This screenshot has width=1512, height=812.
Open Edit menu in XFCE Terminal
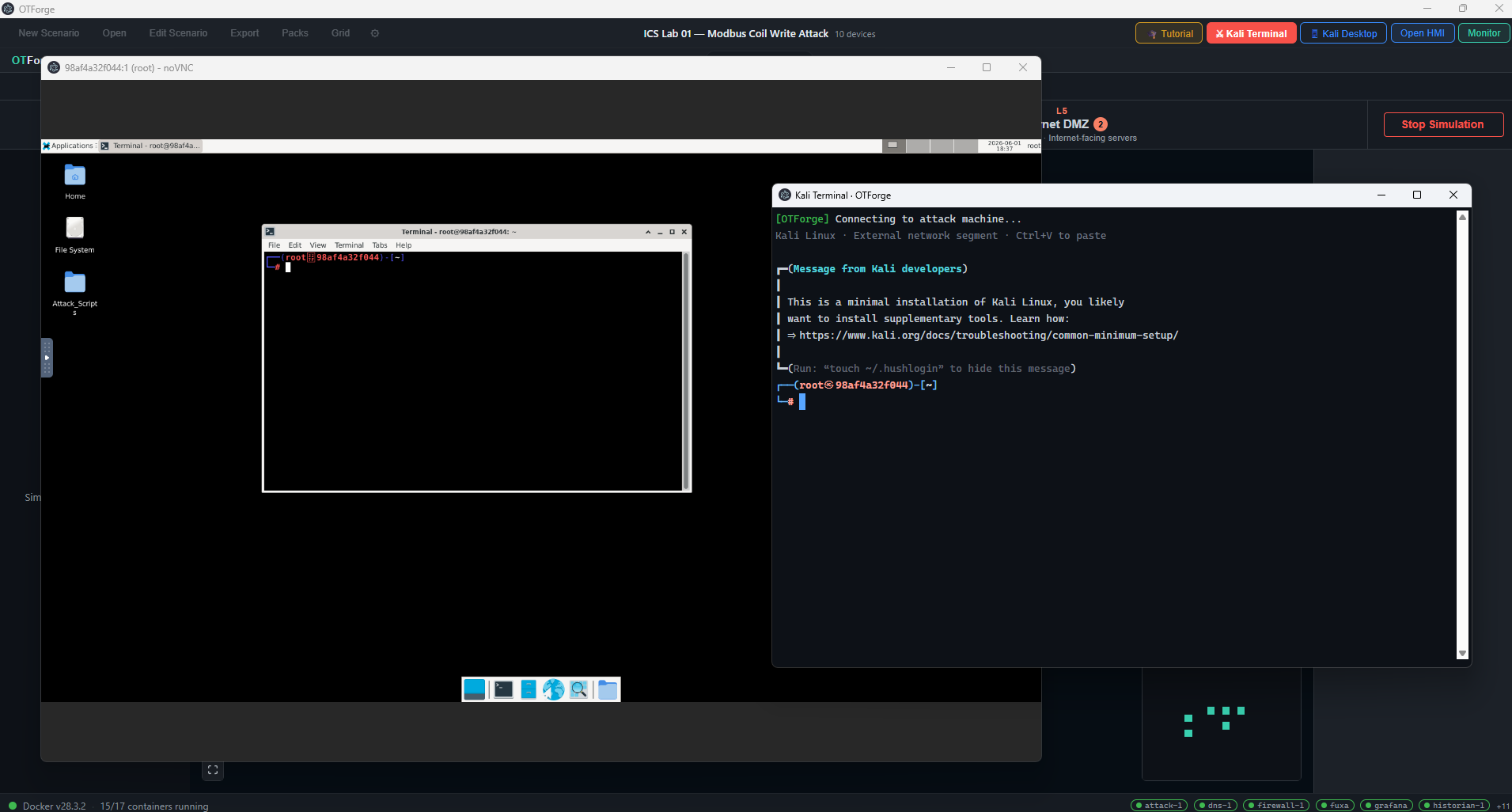click(x=295, y=245)
